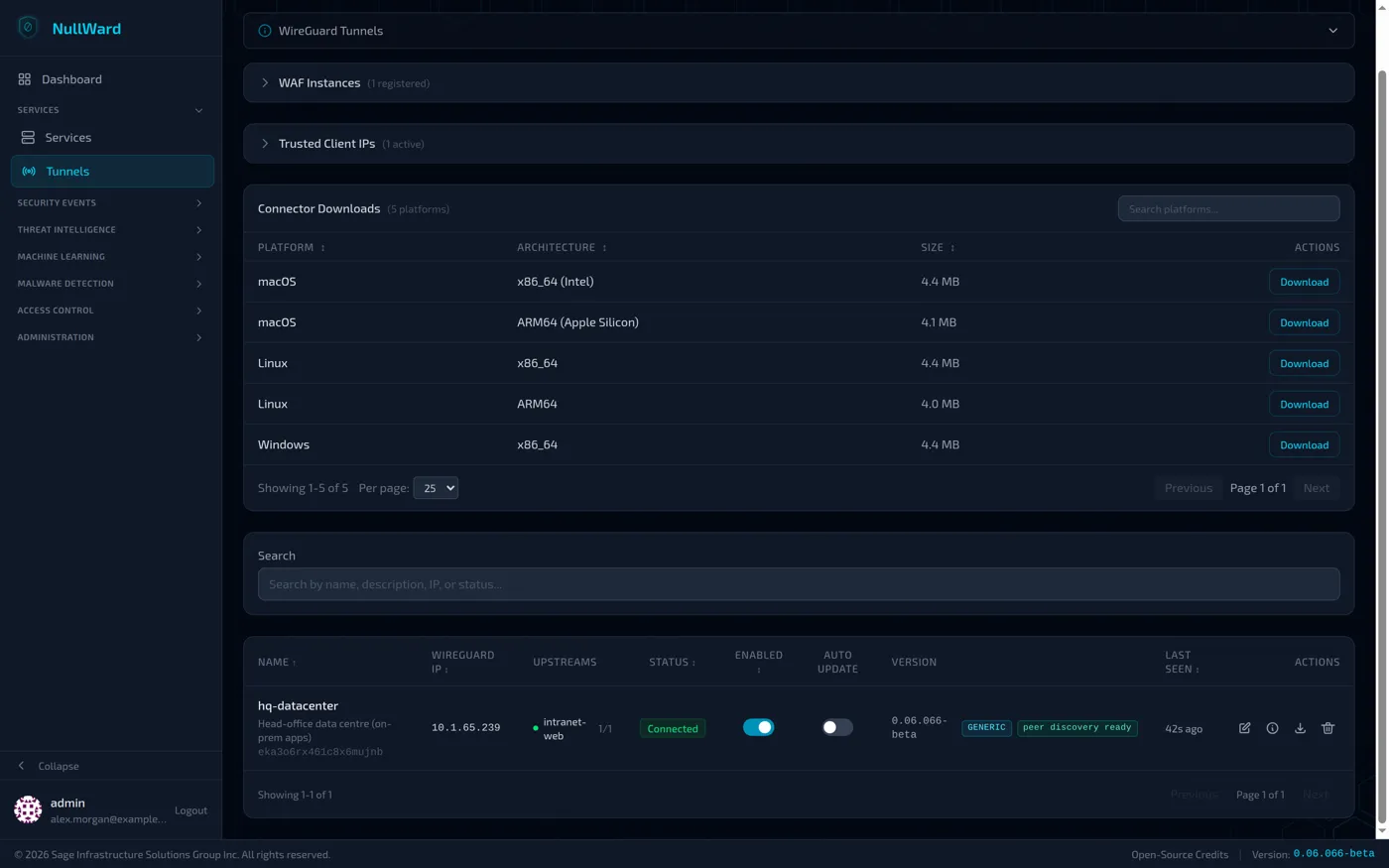The height and width of the screenshot is (868, 1389).
Task: Expand the Security Events section
Action: [x=111, y=202]
